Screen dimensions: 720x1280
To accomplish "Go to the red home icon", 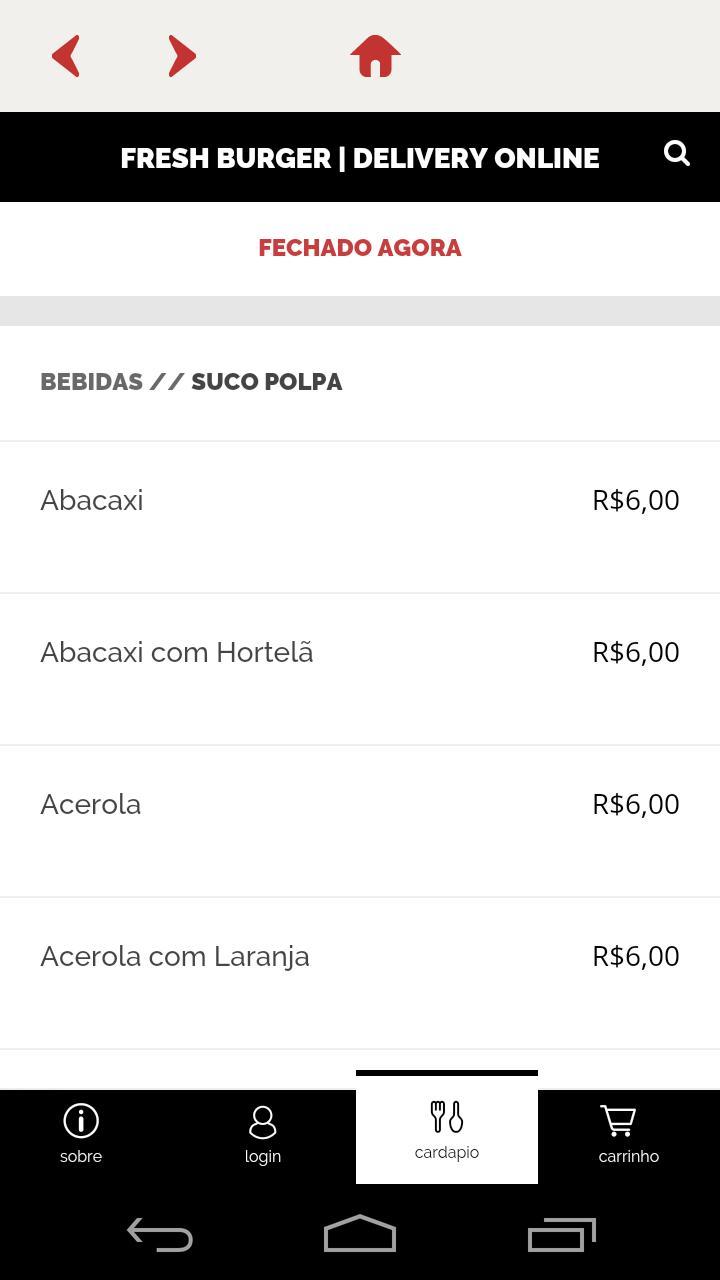I will (375, 56).
